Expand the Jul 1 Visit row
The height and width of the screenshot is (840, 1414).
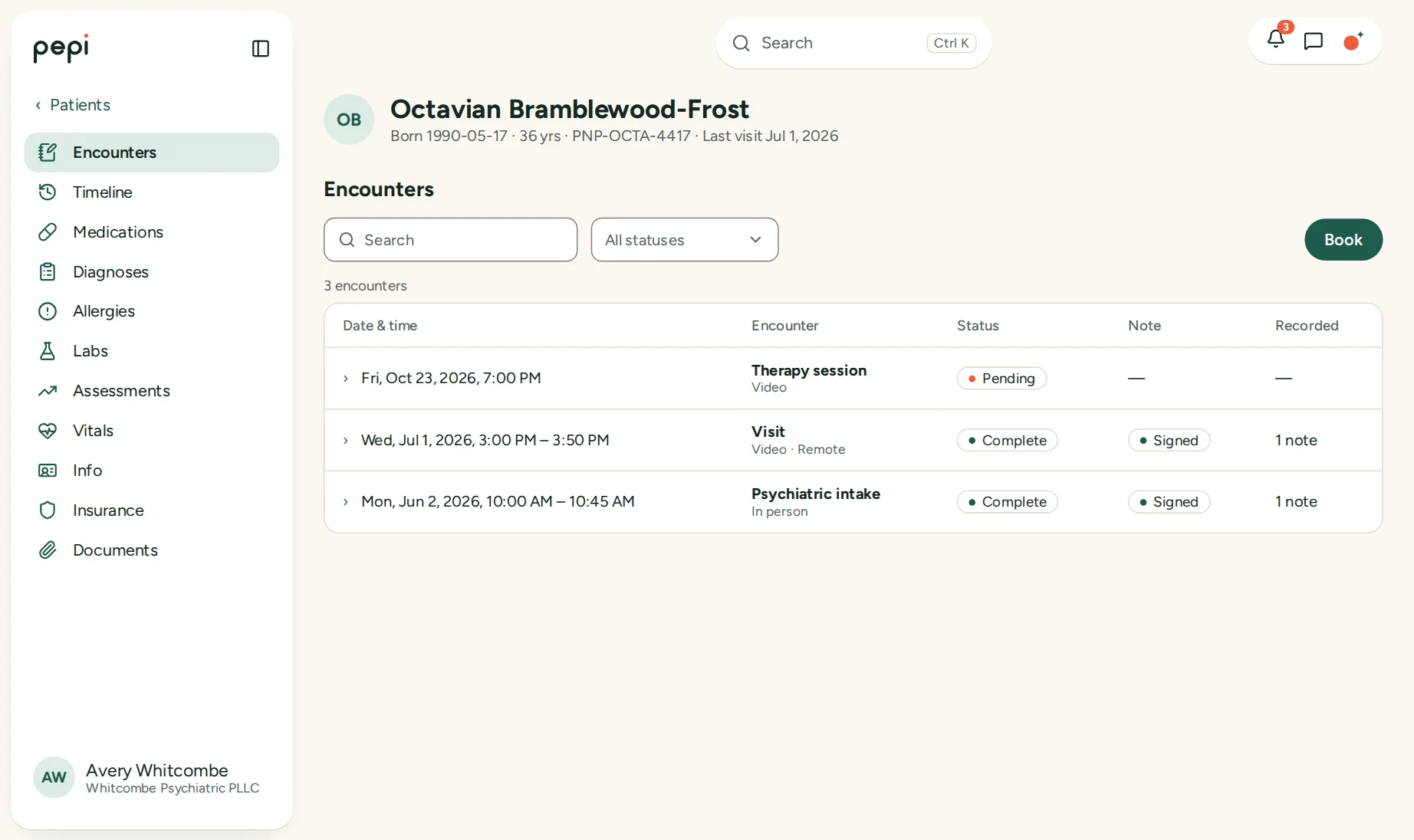(346, 441)
